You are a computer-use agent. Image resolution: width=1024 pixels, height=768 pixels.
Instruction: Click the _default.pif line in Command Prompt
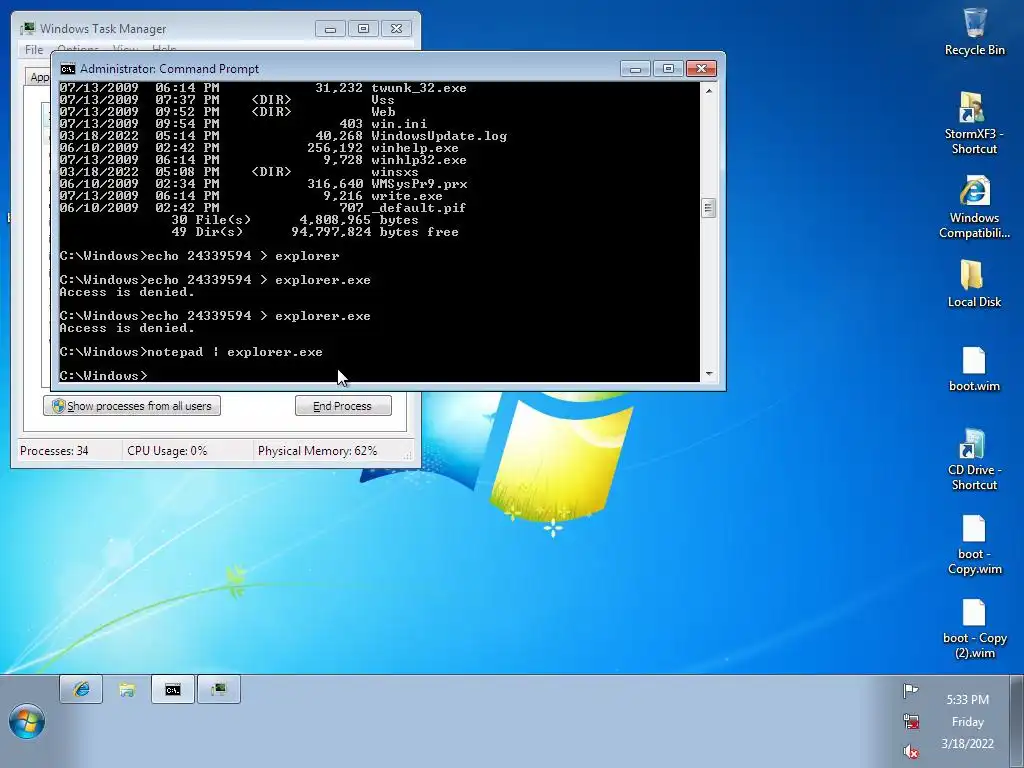point(263,208)
